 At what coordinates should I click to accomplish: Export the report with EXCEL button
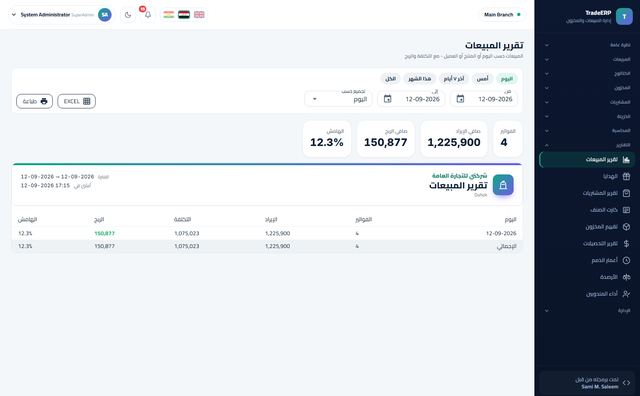point(77,101)
